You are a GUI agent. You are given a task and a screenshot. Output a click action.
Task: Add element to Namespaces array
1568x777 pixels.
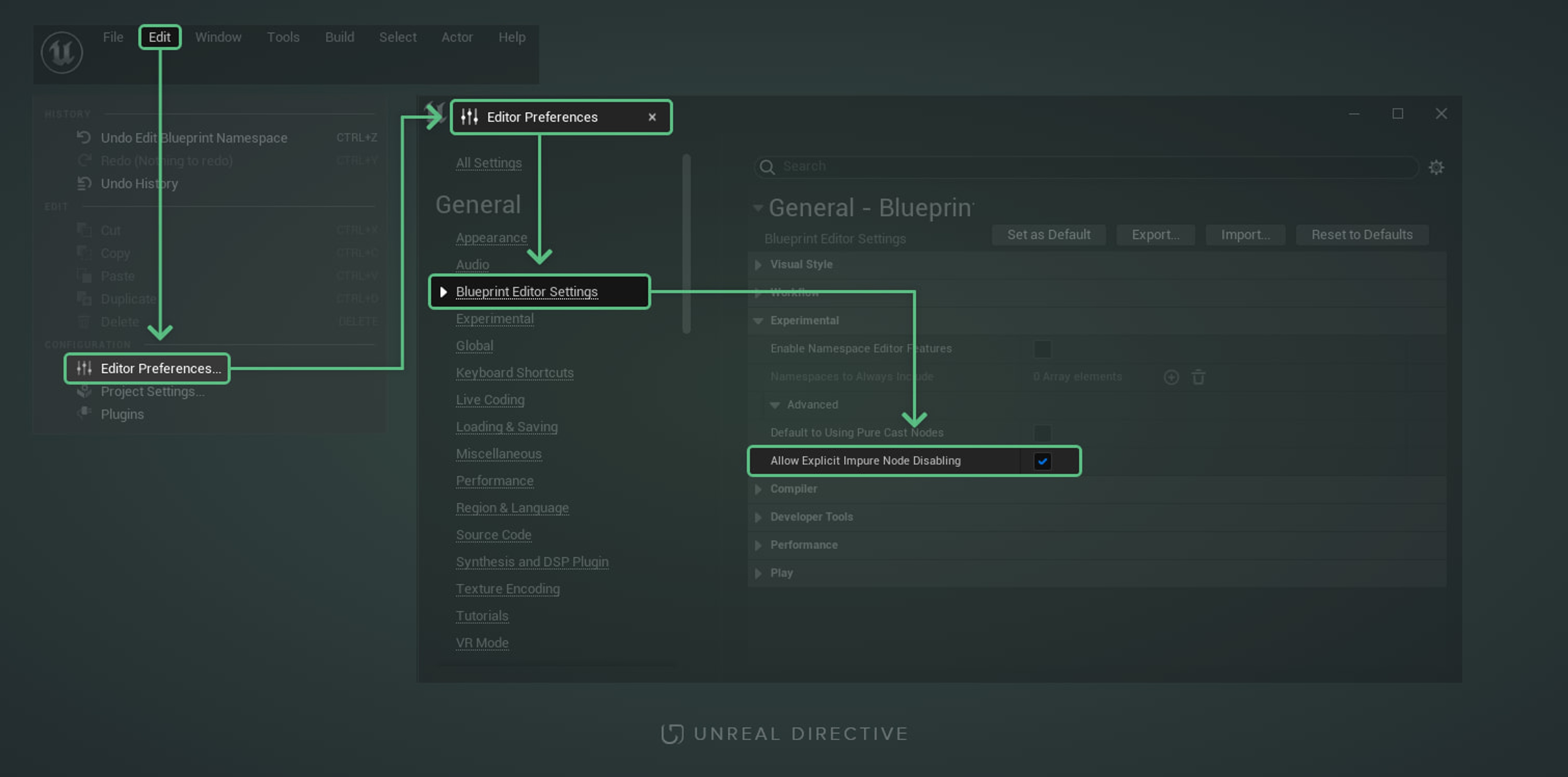pyautogui.click(x=1171, y=377)
